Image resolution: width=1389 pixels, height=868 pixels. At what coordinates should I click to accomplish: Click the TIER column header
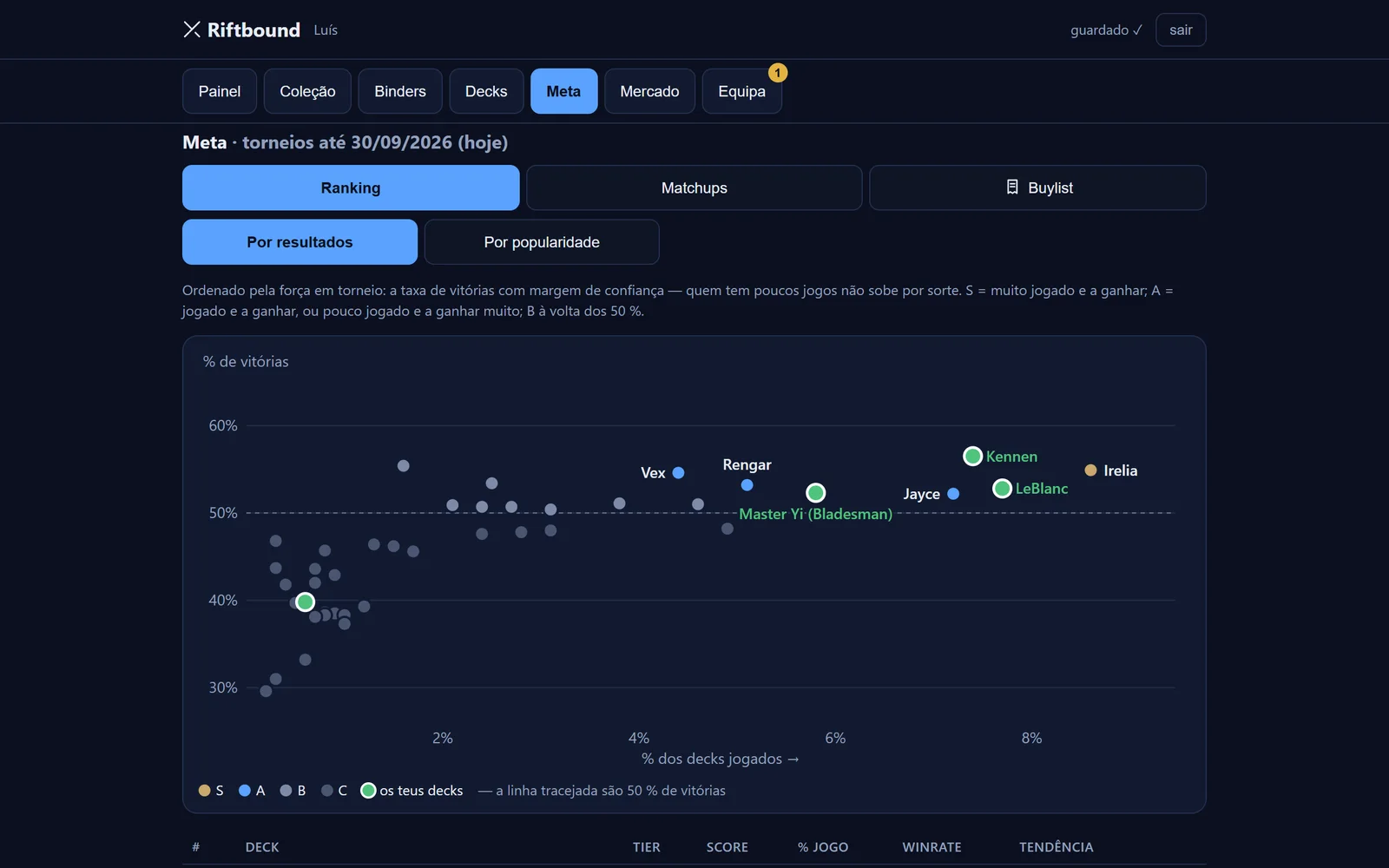coord(647,847)
